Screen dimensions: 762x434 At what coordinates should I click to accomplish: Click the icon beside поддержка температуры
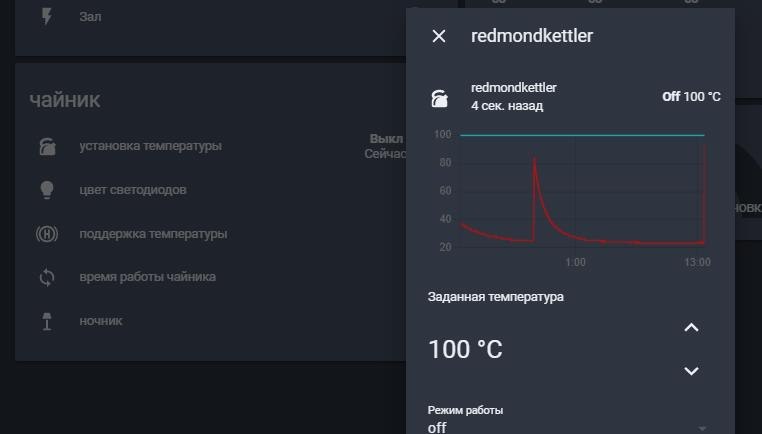point(47,234)
